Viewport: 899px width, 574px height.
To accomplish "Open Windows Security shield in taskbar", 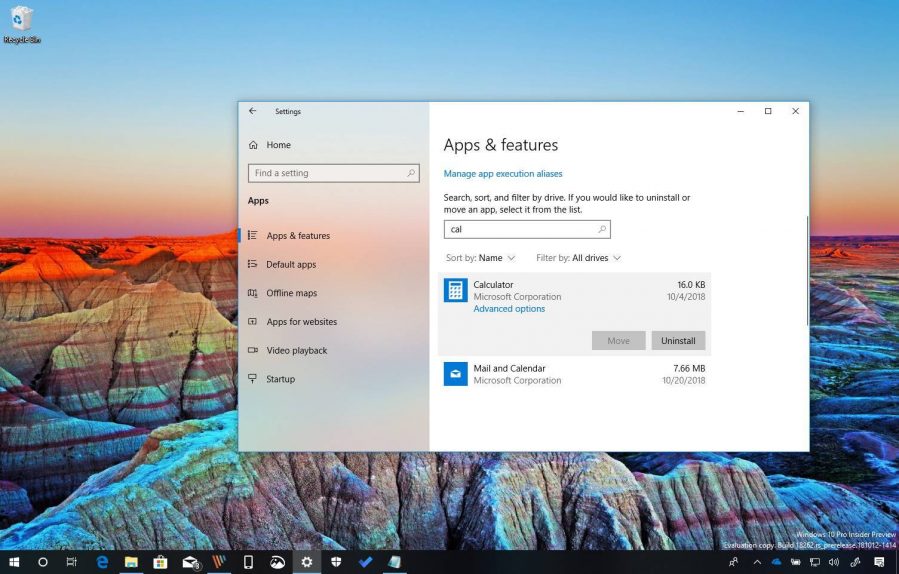I will click(336, 562).
